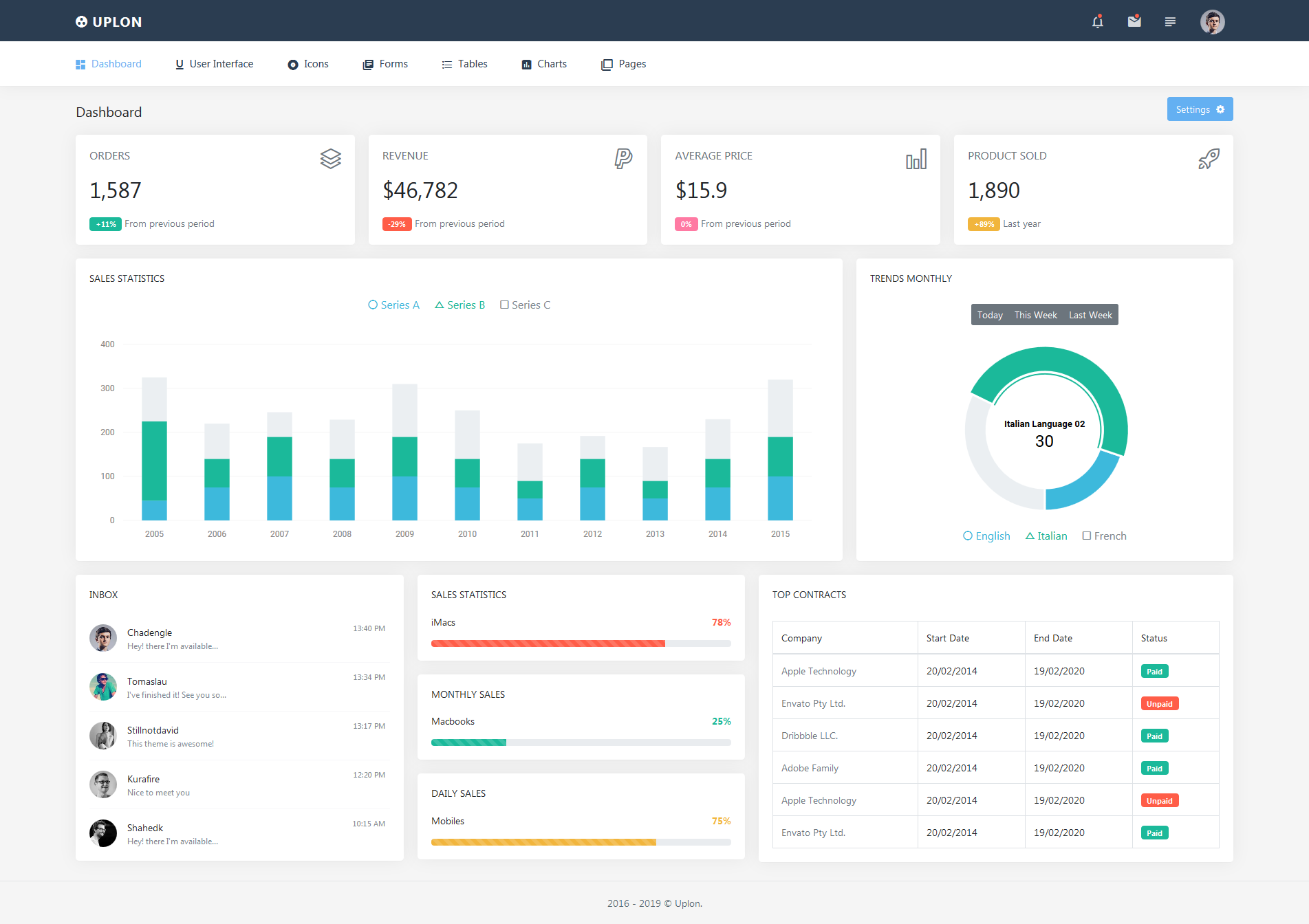Image resolution: width=1309 pixels, height=924 pixels.
Task: Select the Last Week tab
Action: point(1090,315)
